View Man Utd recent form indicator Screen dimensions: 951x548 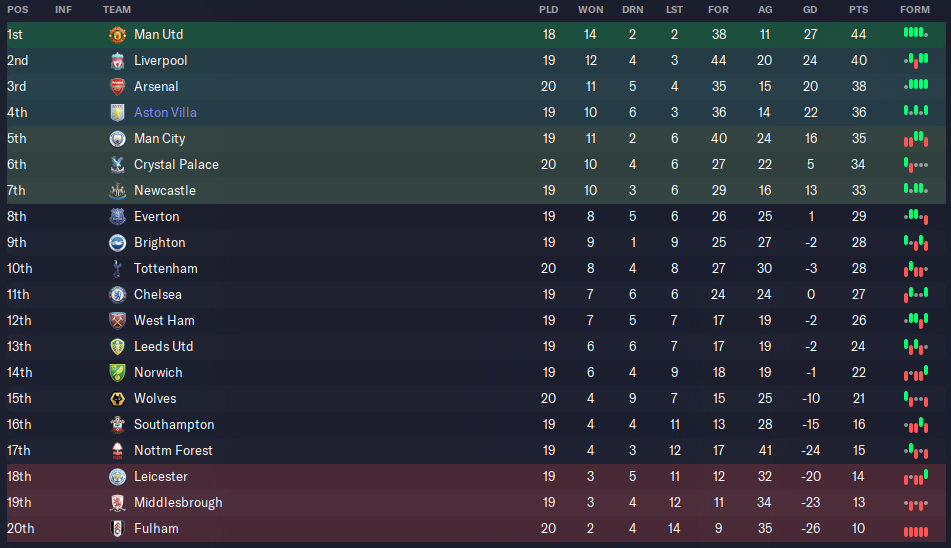[x=916, y=33]
